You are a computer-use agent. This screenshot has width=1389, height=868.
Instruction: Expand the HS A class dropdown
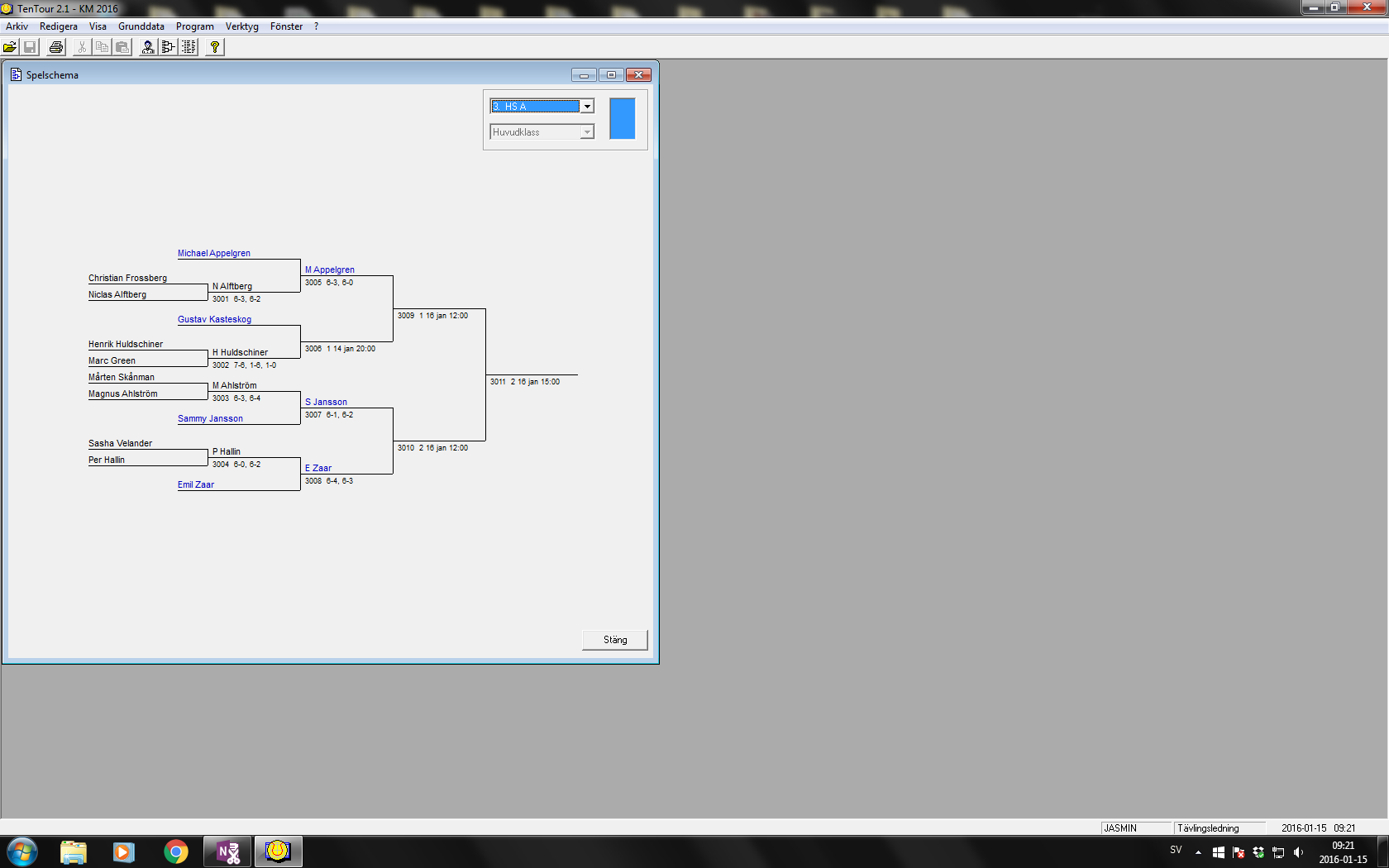(x=587, y=107)
